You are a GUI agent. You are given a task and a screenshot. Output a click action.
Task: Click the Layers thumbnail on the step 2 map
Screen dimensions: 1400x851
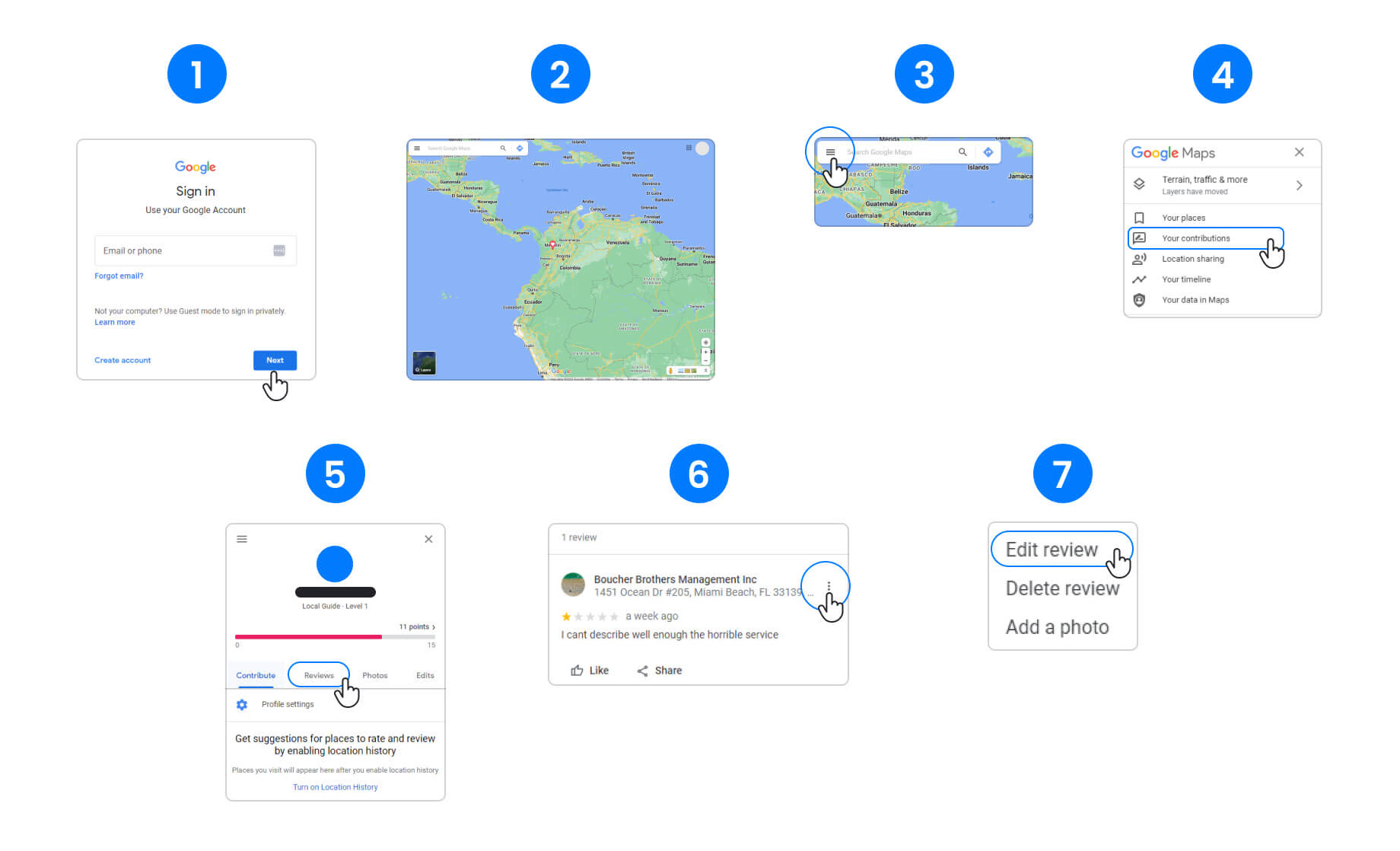[424, 362]
